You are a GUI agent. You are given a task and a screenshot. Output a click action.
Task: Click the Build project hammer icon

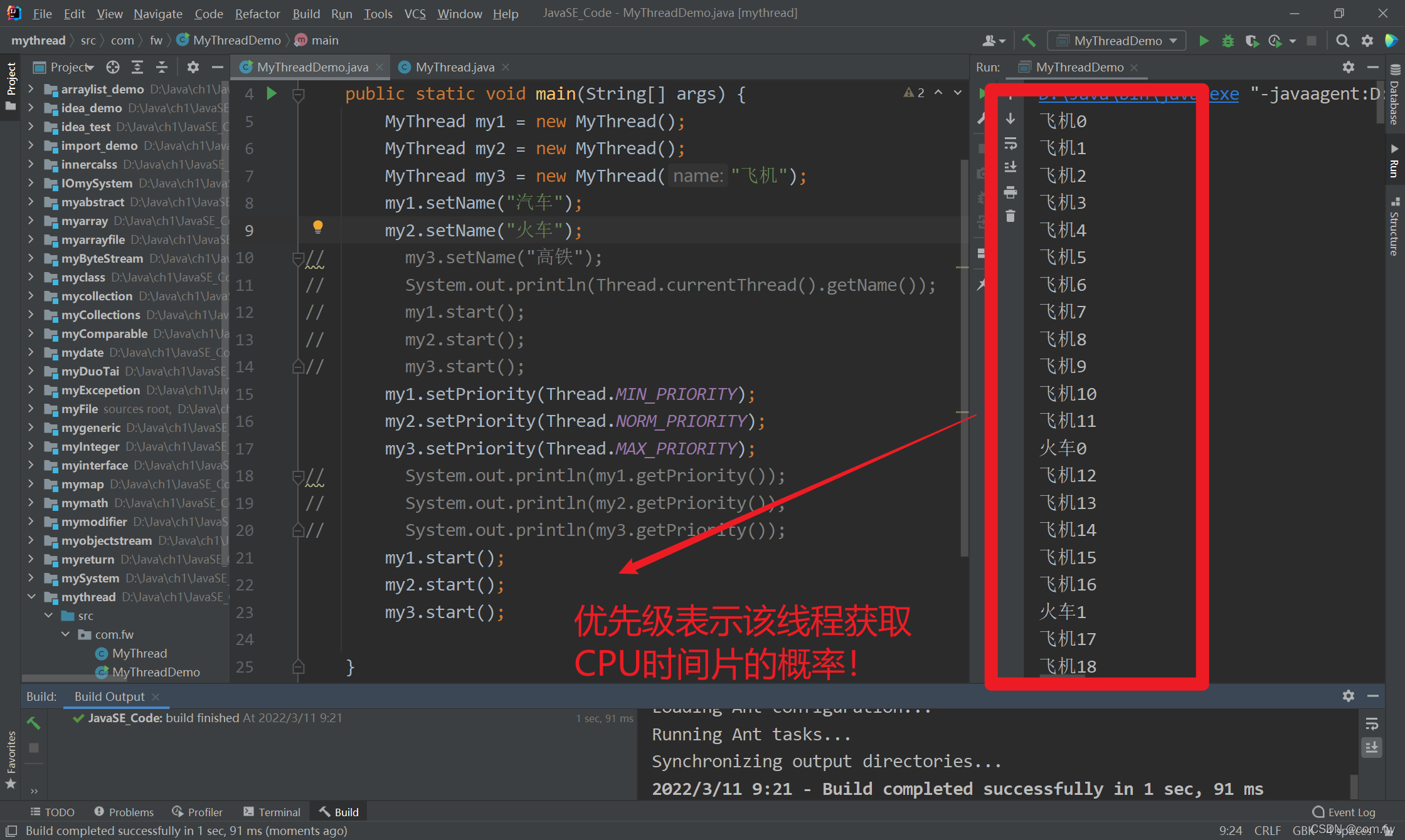(x=1029, y=41)
